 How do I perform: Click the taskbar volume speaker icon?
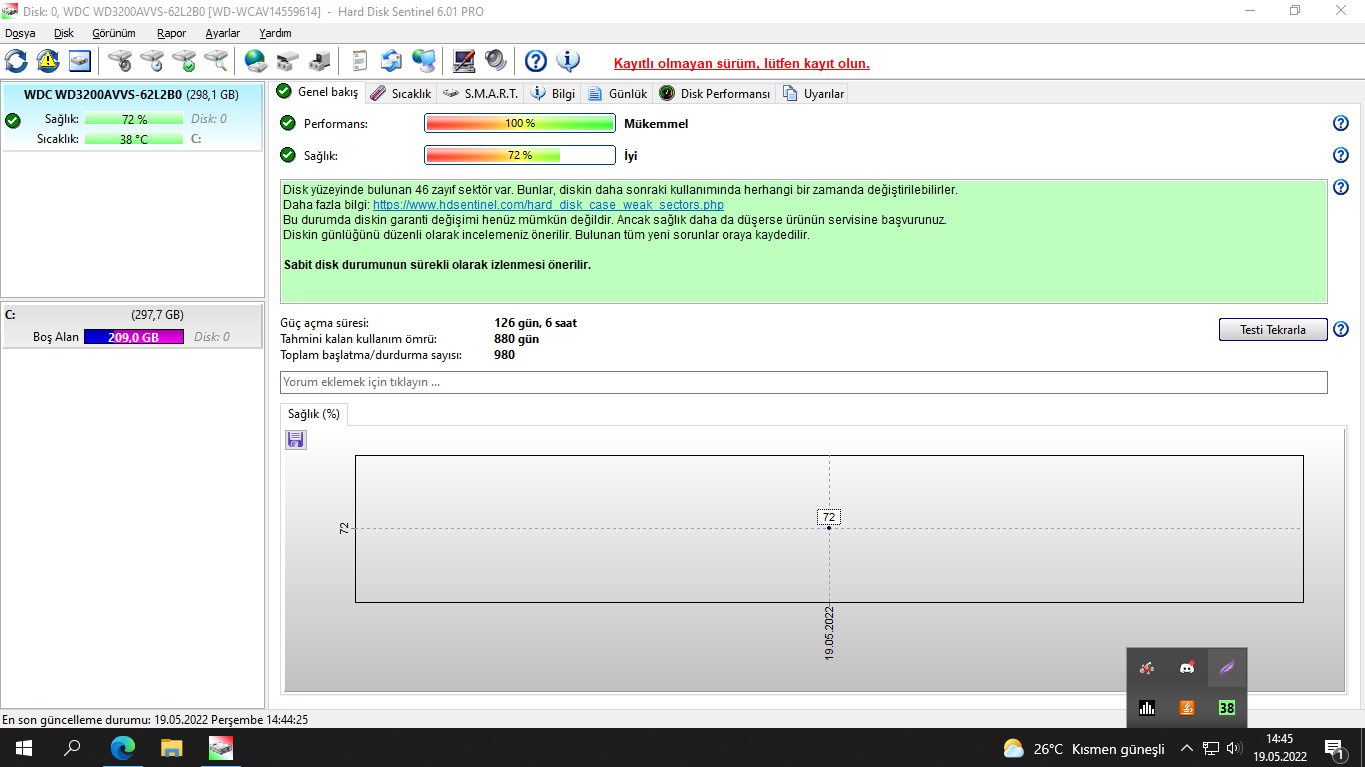(x=1233, y=748)
